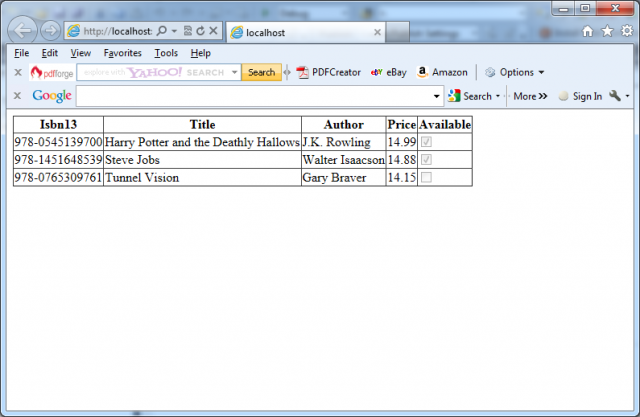640x417 pixels.
Task: Toggle the Compatibility View icon
Action: (188, 31)
